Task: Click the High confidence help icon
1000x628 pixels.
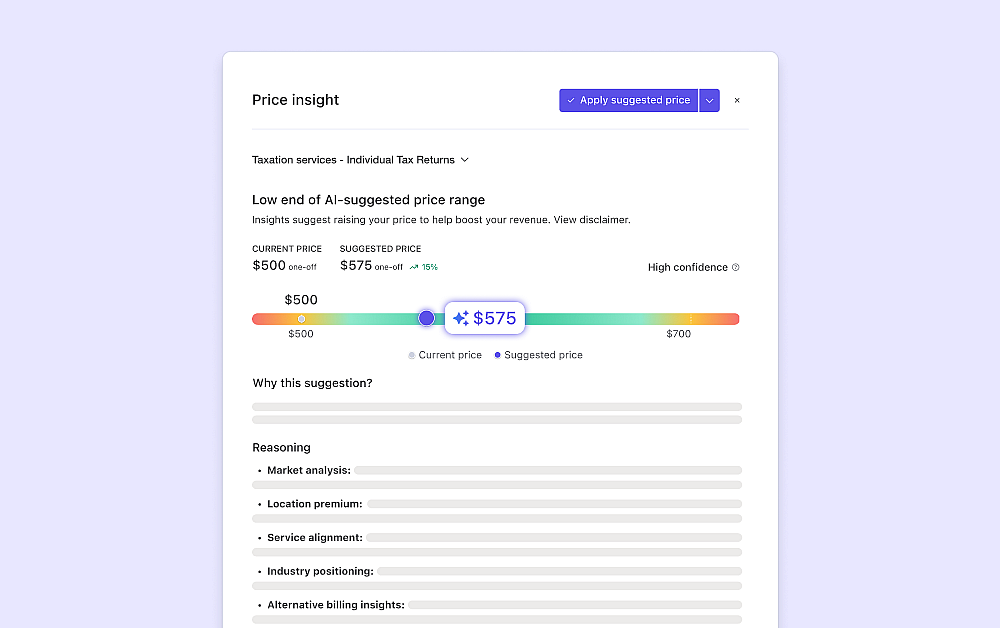Action: pyautogui.click(x=736, y=268)
